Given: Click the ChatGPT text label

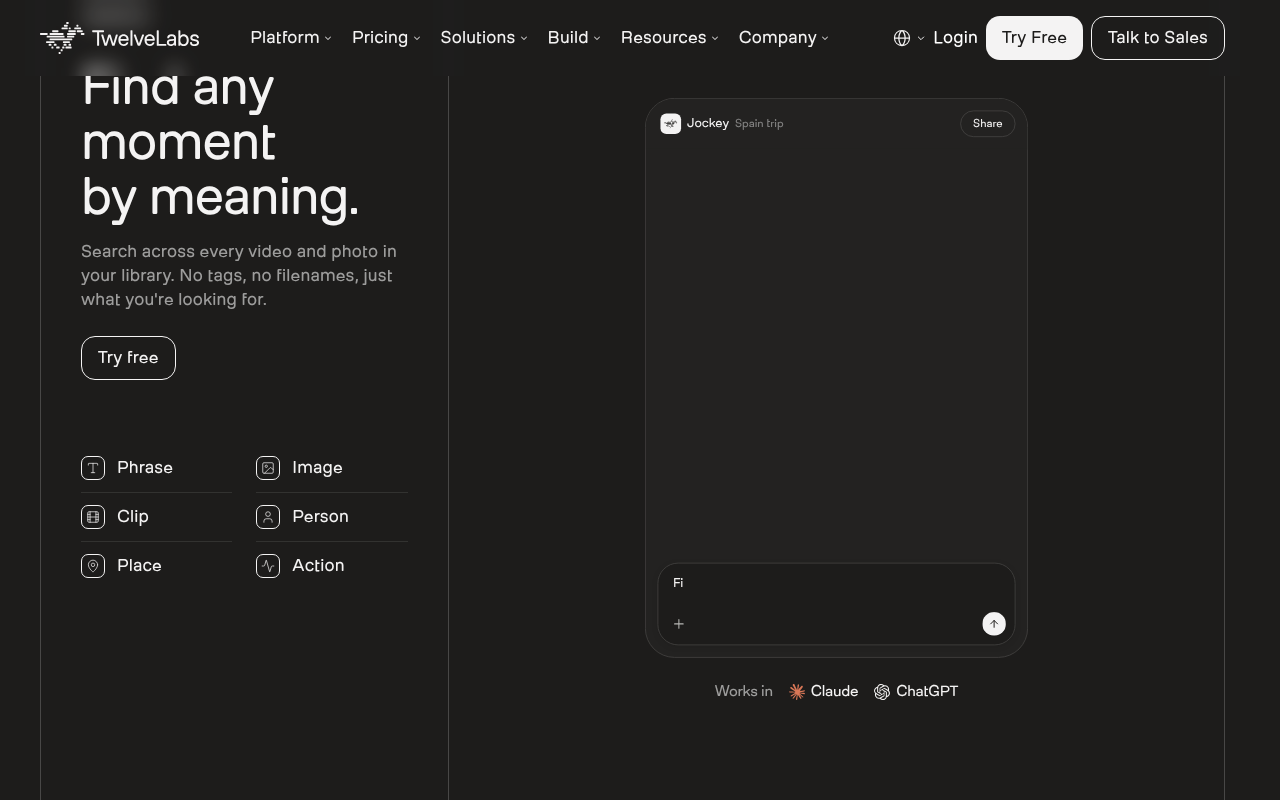Looking at the screenshot, I should tap(927, 692).
